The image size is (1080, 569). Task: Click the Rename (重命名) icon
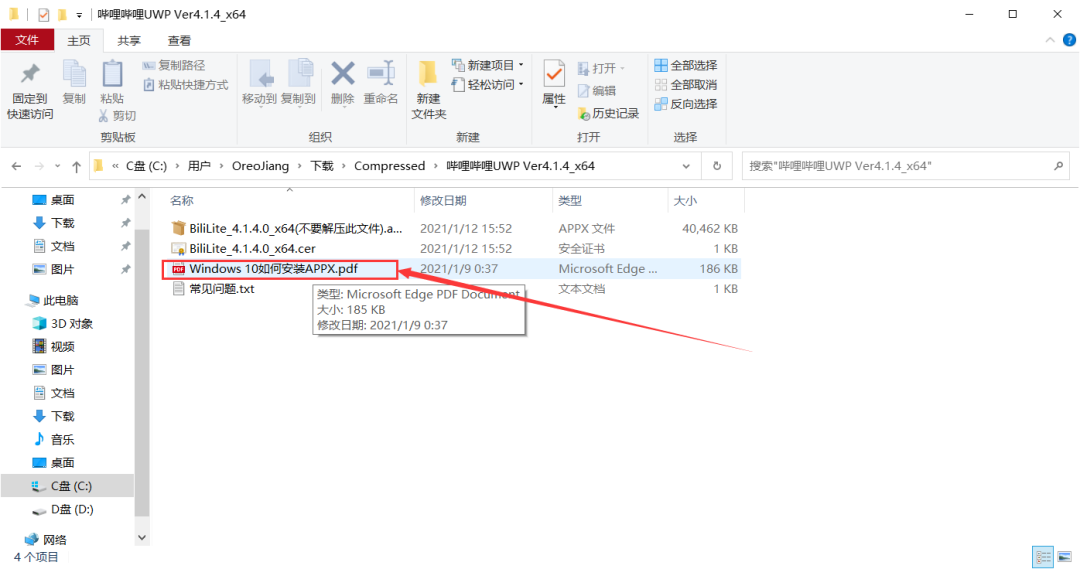pos(380,74)
